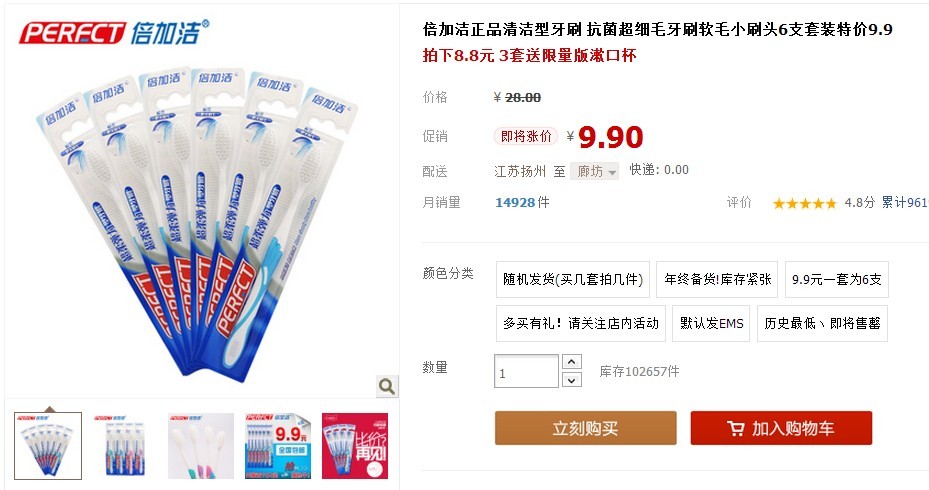Click the quantity input field
This screenshot has width=929, height=490.
pyautogui.click(x=526, y=371)
